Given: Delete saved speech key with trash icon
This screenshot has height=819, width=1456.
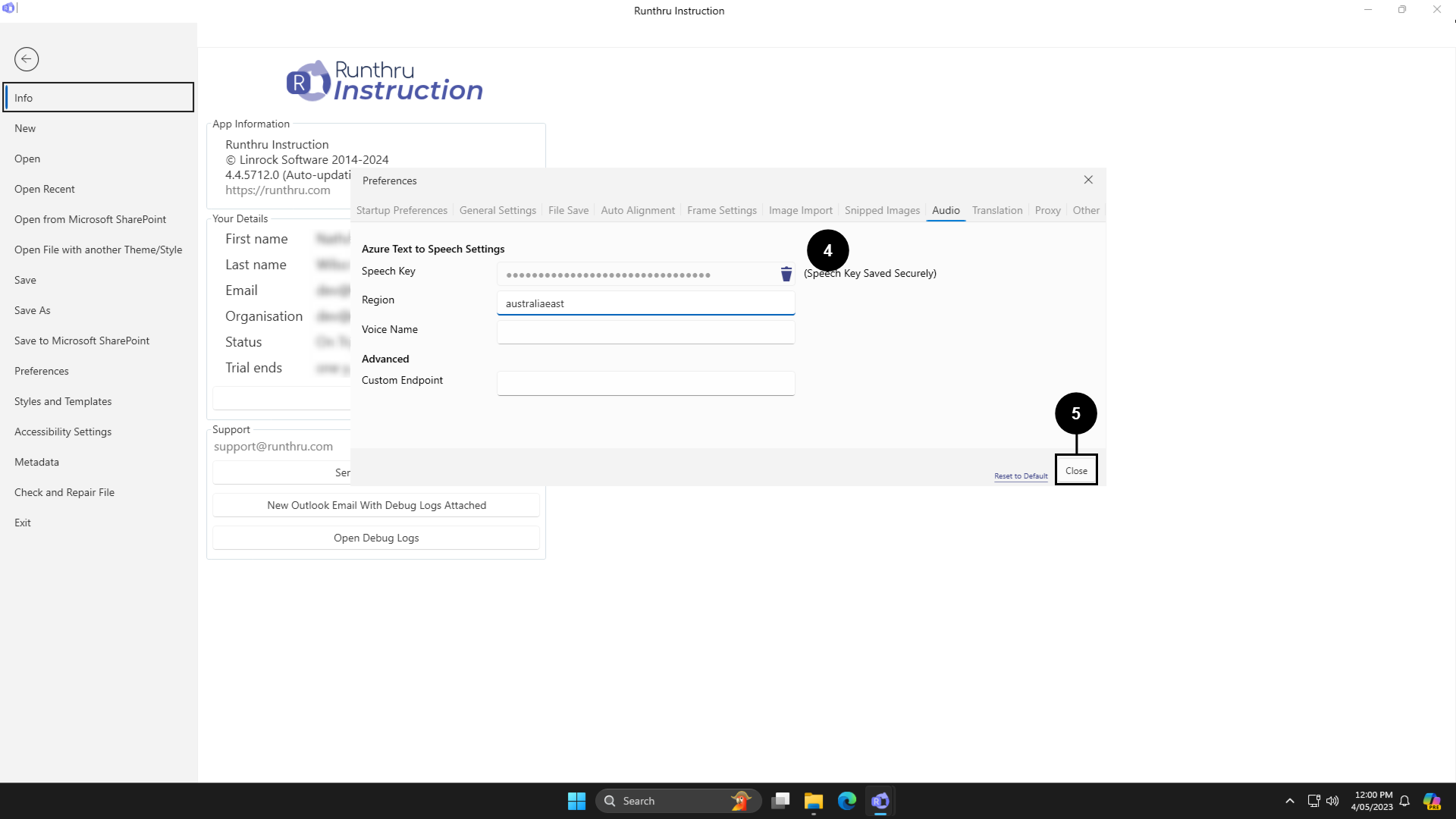Looking at the screenshot, I should pos(786,274).
